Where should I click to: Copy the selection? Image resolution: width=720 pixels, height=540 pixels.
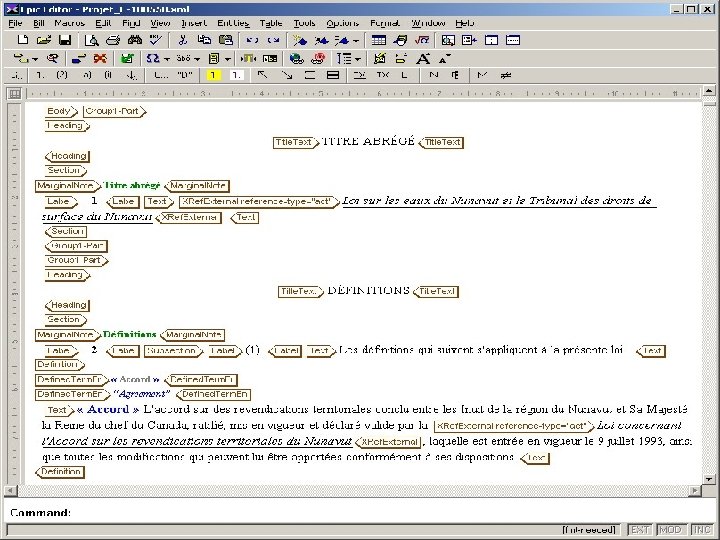204,40
